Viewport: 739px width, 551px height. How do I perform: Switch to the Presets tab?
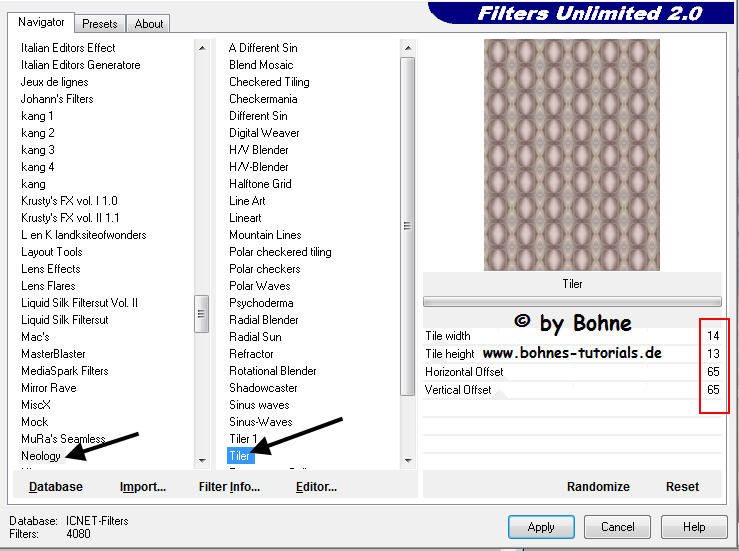100,23
